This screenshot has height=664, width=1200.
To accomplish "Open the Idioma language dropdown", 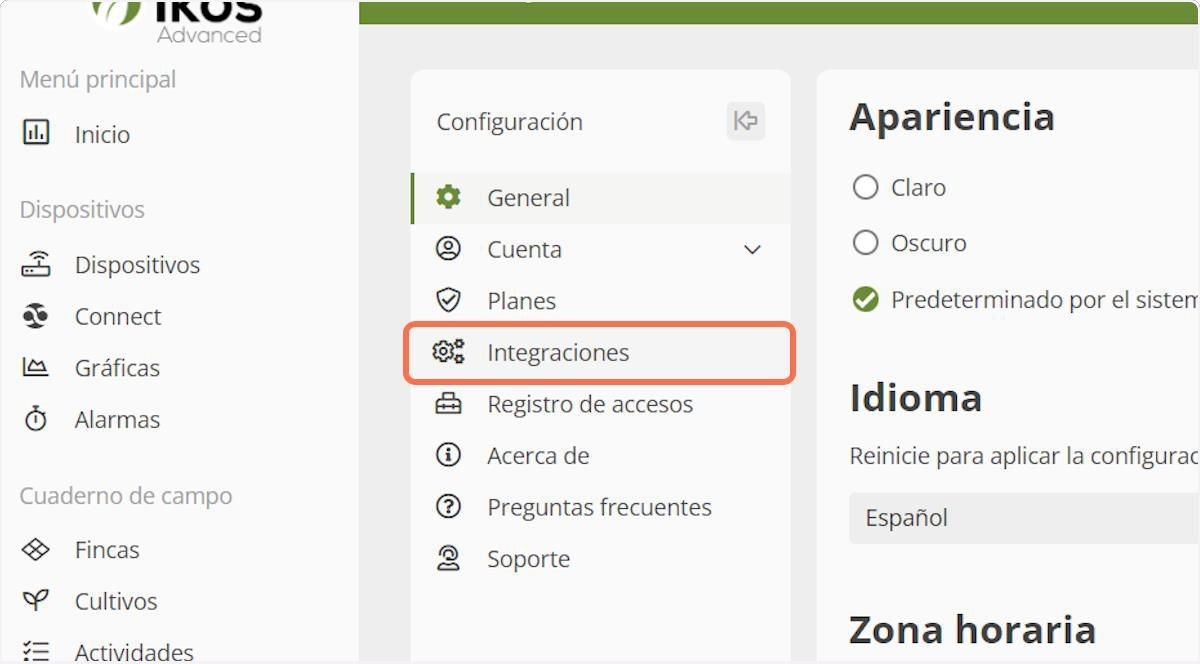I will (1020, 518).
